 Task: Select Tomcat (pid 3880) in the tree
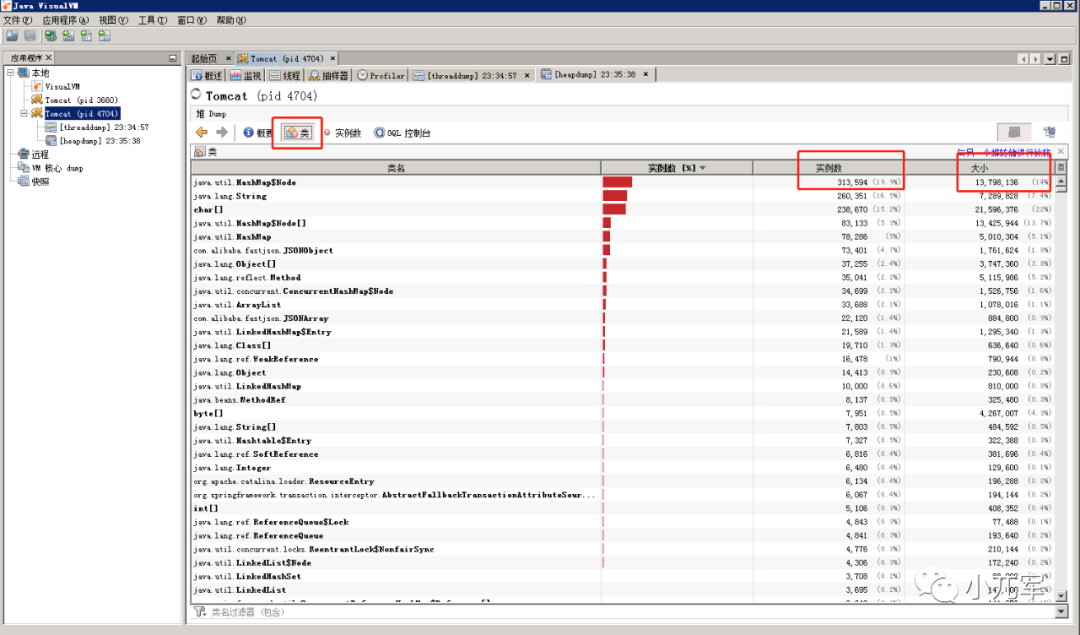[81, 100]
